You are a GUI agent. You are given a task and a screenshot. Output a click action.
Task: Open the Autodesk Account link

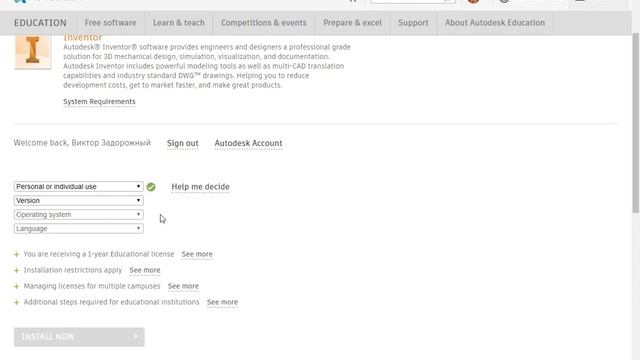248,143
